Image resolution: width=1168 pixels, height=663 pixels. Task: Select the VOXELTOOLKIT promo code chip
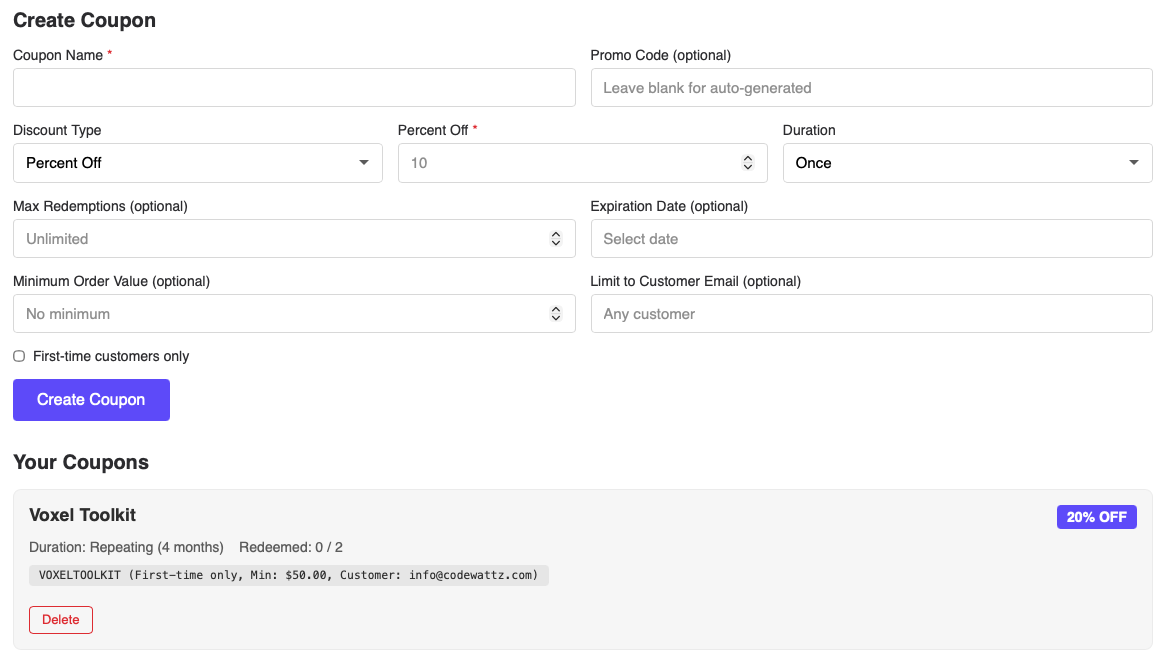(x=288, y=575)
